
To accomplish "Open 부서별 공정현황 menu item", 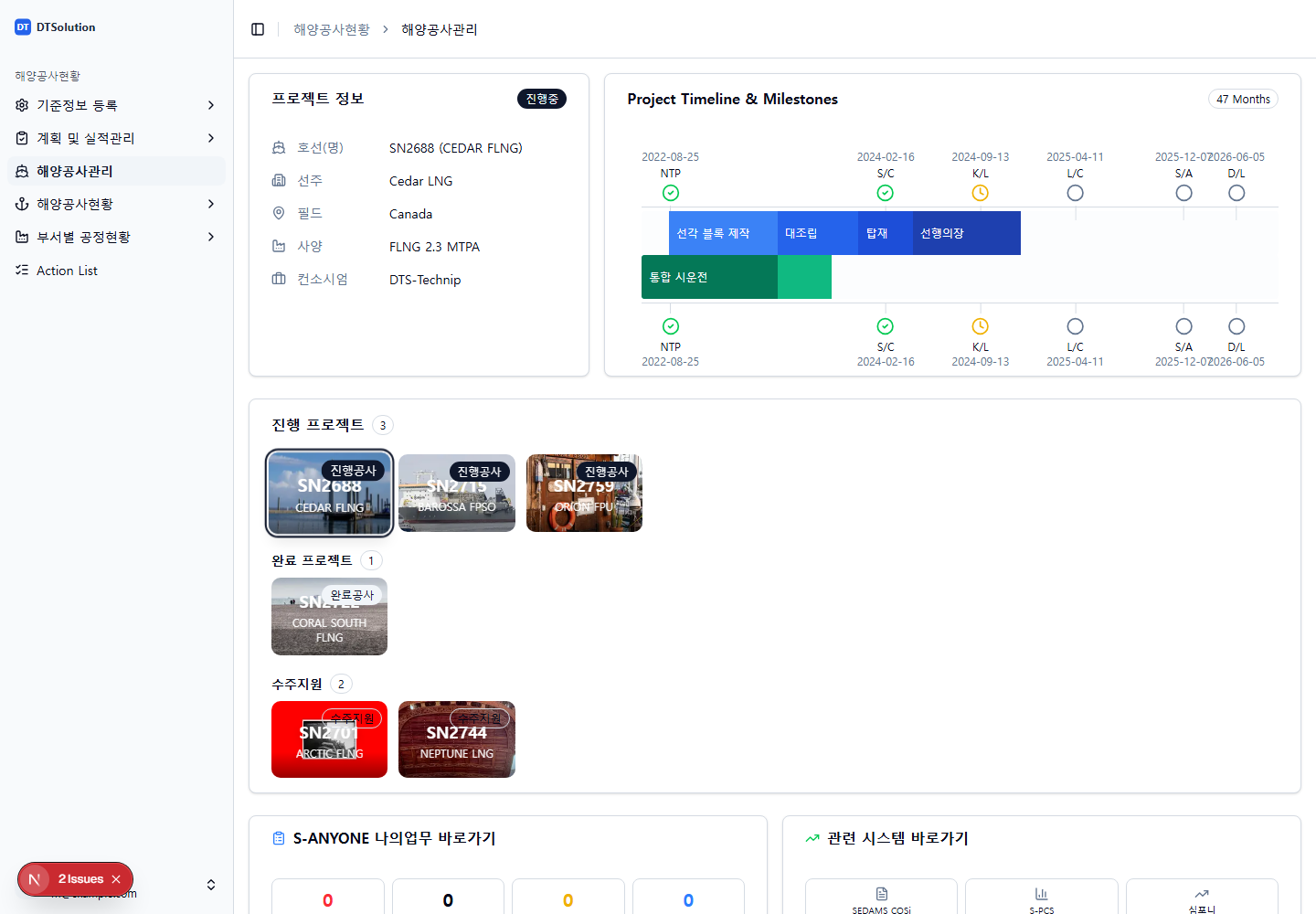I will [116, 237].
